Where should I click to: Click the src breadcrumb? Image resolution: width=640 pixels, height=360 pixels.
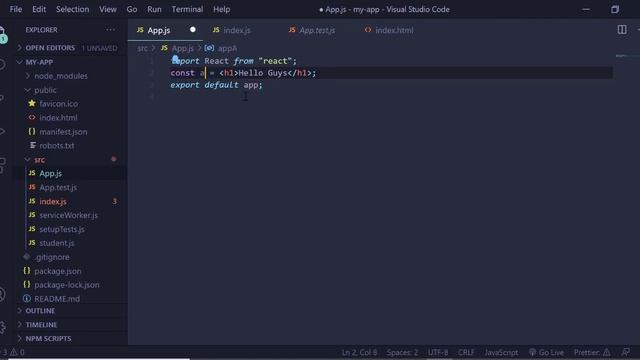(142, 48)
